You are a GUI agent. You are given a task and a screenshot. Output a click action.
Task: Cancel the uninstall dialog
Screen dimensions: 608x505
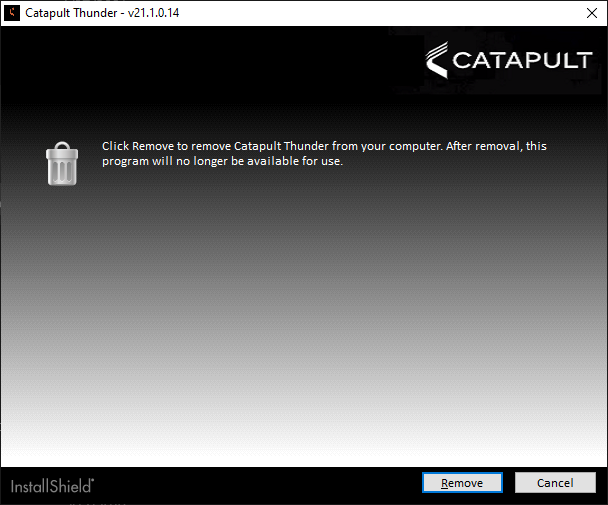coord(555,483)
